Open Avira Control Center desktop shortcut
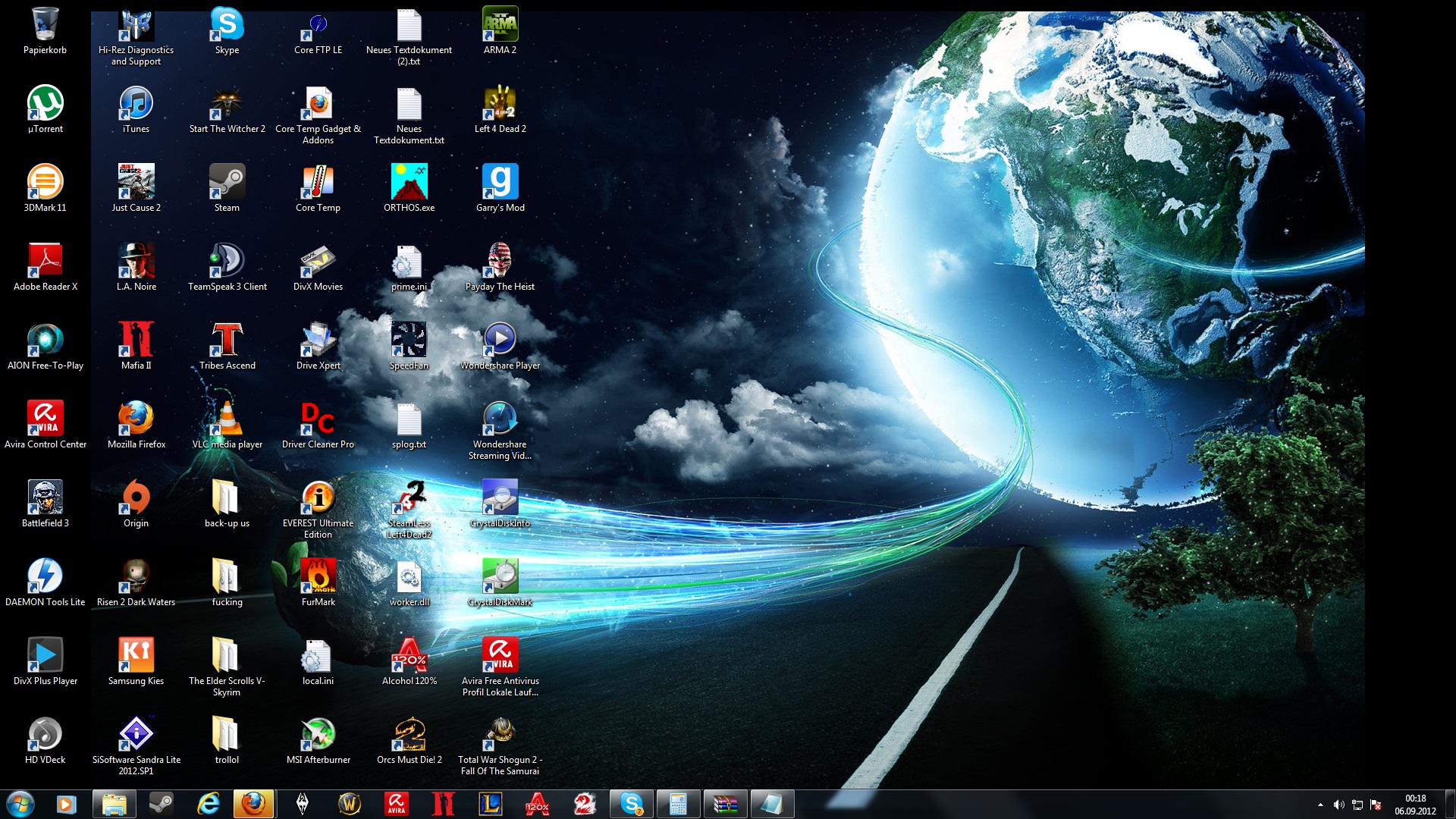Screen dimensions: 1456x819 45,425
